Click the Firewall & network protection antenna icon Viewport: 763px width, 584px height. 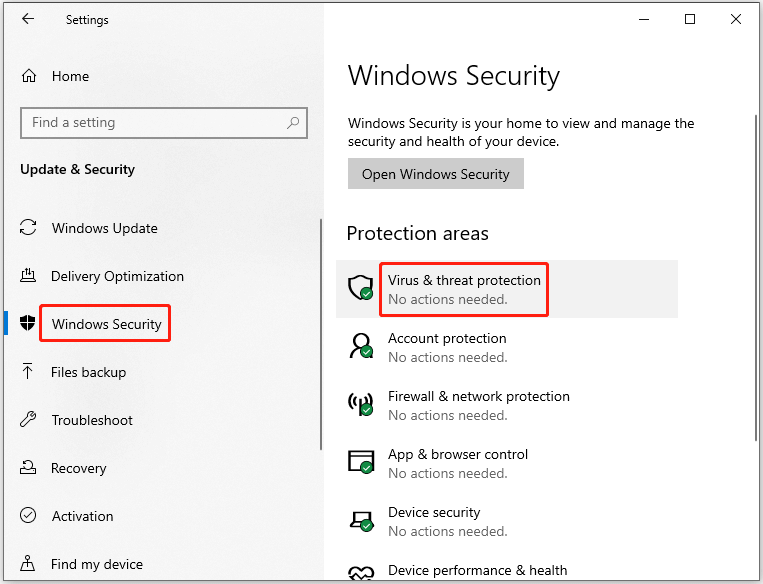(361, 404)
